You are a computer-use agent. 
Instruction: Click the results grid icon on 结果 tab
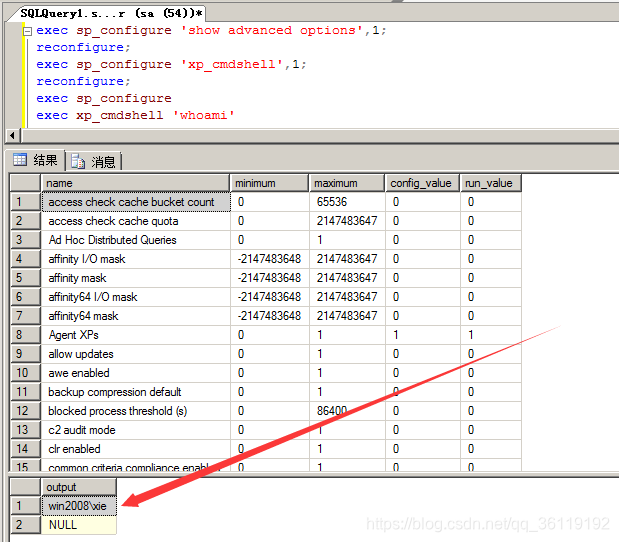click(20, 160)
